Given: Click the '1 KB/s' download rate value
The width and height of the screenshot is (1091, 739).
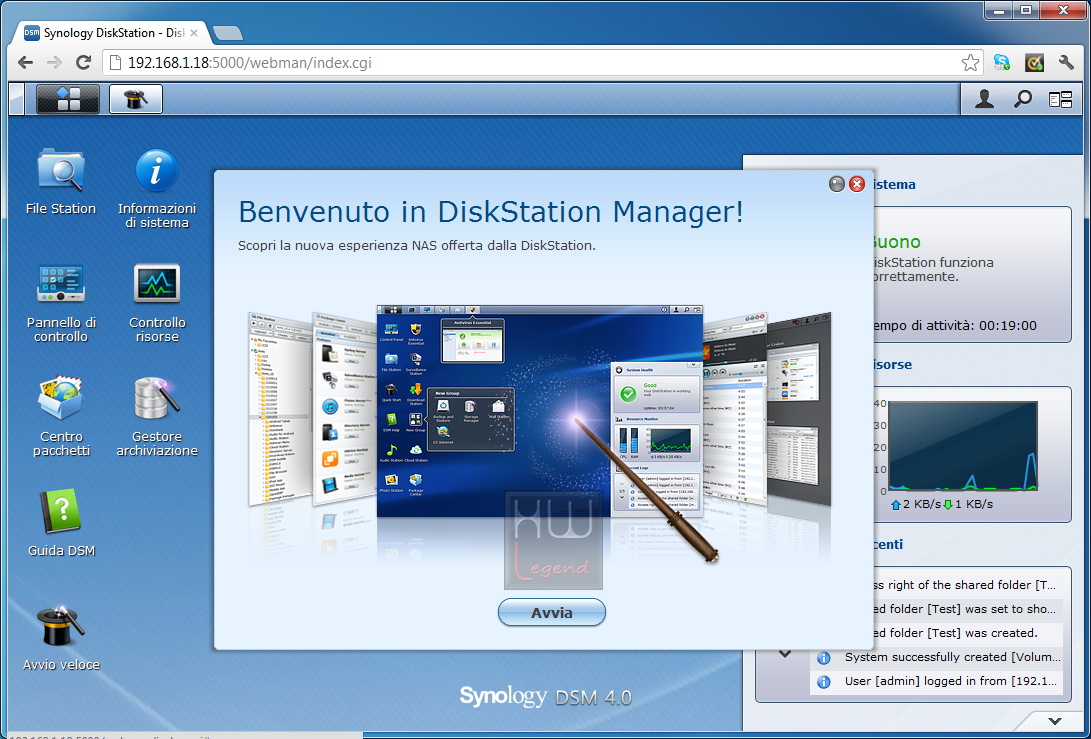Looking at the screenshot, I should coord(974,504).
